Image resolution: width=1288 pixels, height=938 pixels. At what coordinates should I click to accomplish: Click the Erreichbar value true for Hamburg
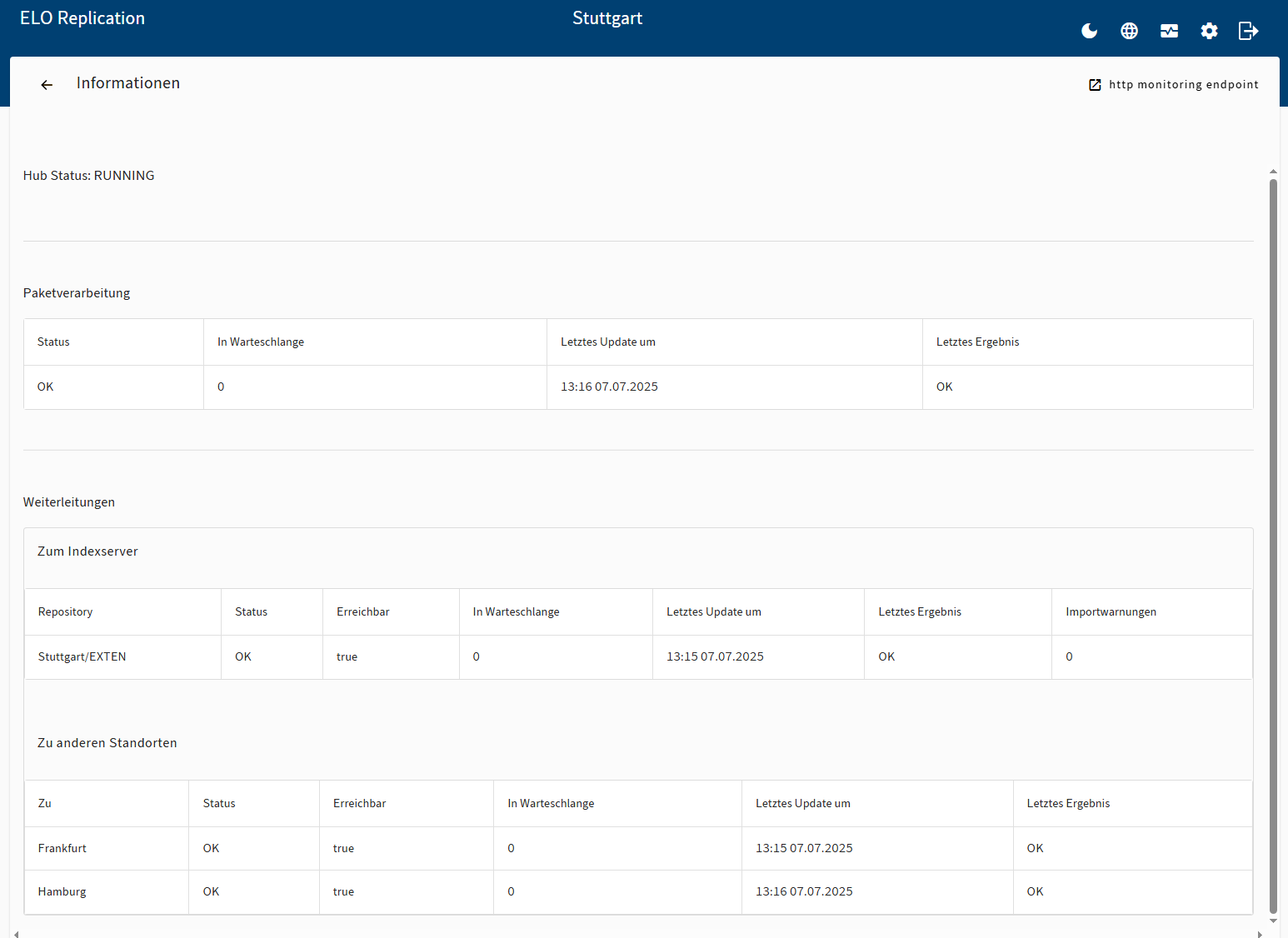[343, 891]
